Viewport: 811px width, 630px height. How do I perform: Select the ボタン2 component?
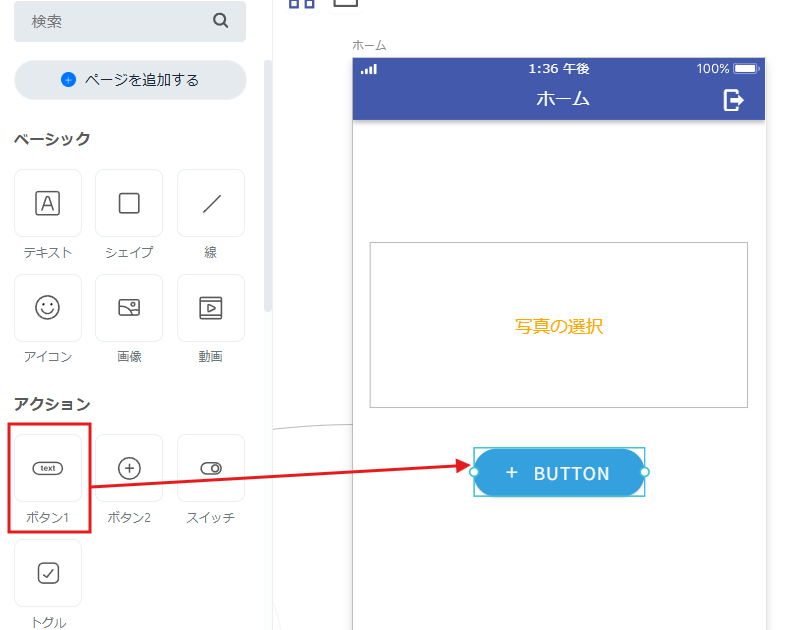point(129,468)
